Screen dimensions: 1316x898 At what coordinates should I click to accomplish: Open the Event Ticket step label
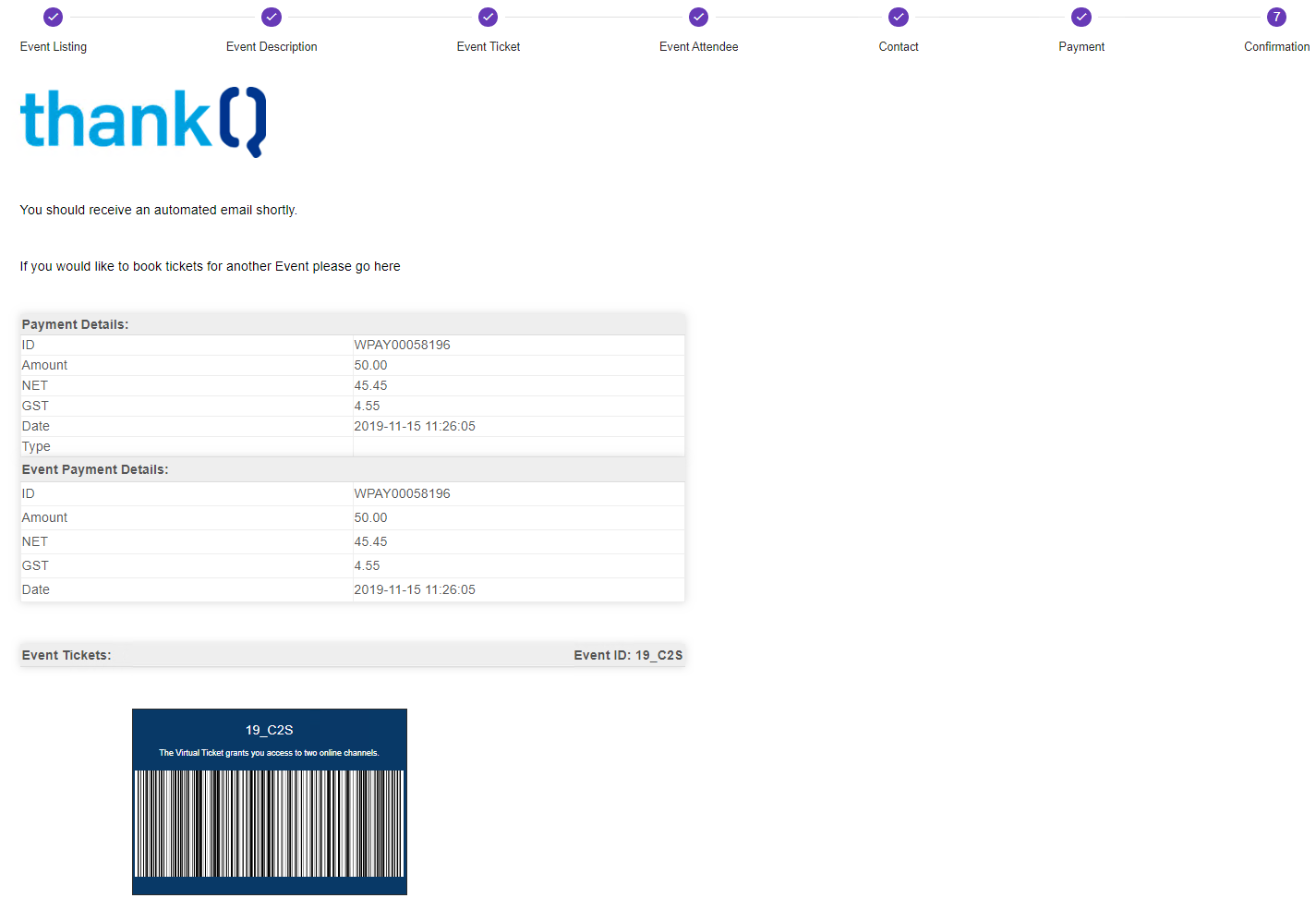(x=489, y=46)
